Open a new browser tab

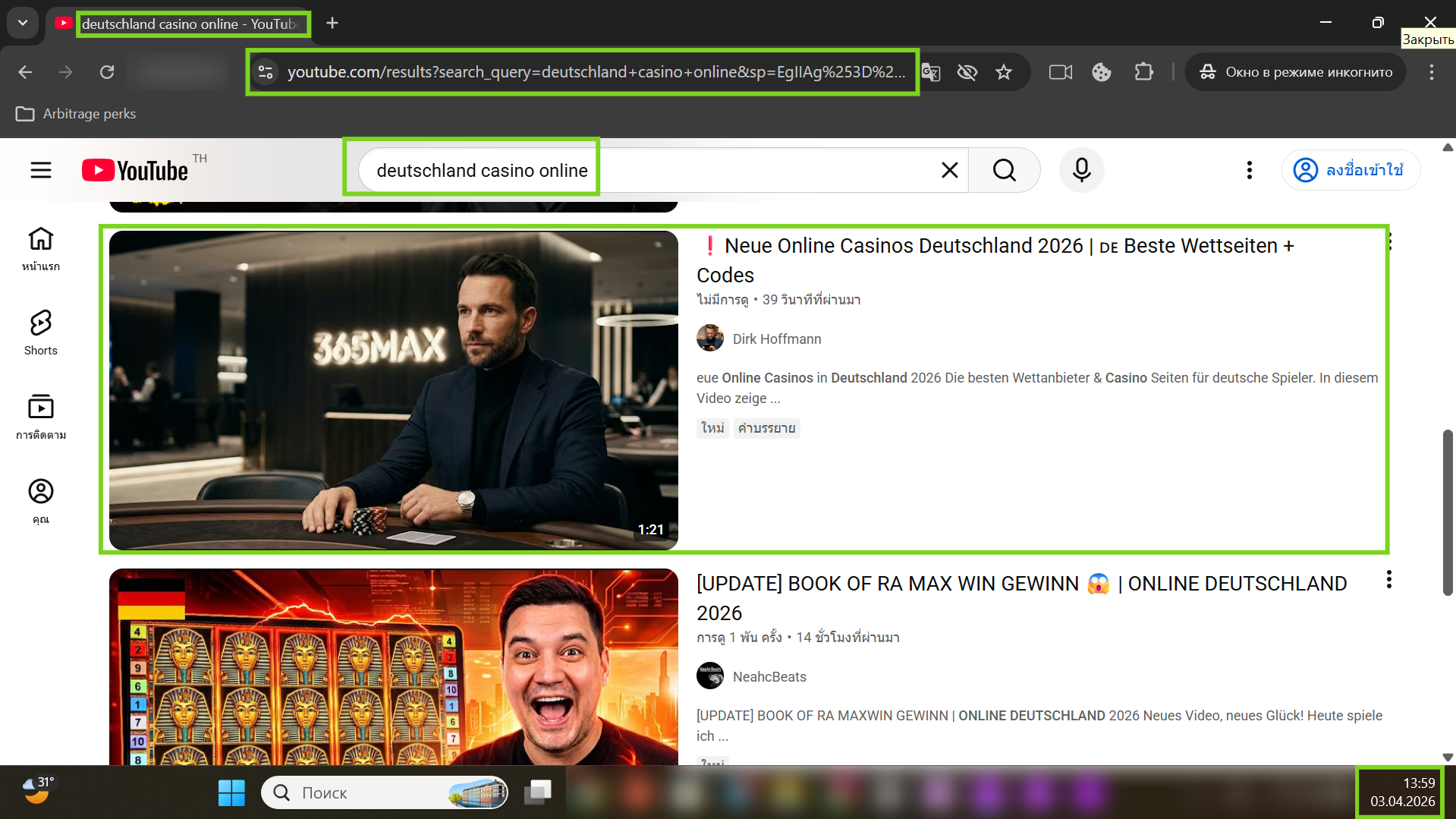(x=332, y=23)
